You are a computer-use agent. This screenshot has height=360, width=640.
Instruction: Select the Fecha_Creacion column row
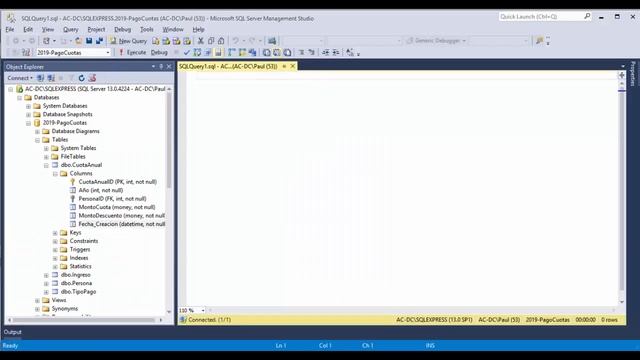pyautogui.click(x=122, y=224)
